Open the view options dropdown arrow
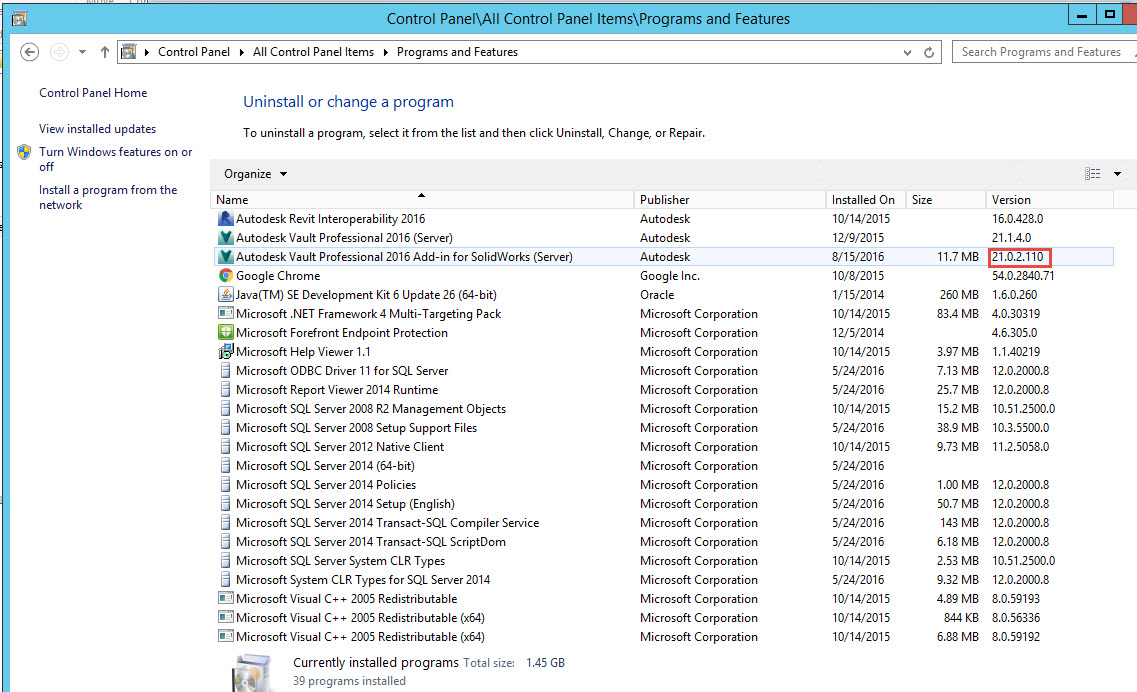 [x=1117, y=174]
